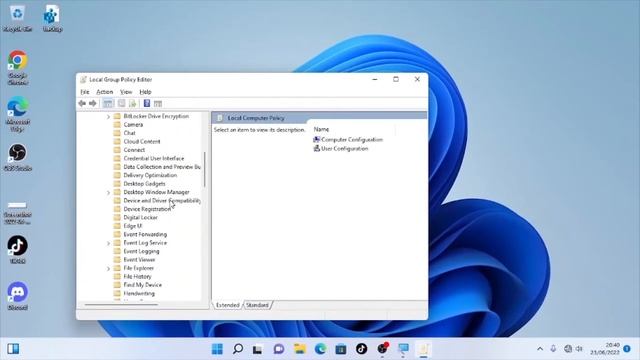640x360 pixels.
Task: Switch to the Extended tab
Action: 227,305
